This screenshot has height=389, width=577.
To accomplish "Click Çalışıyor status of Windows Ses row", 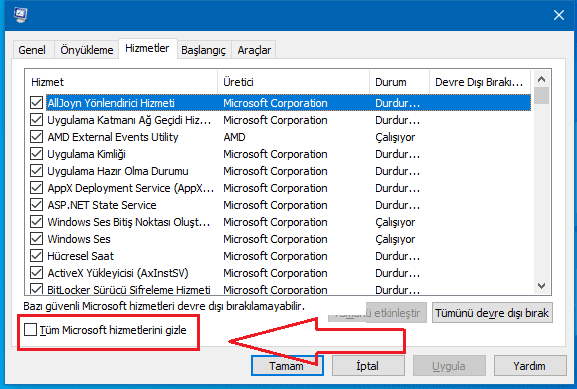I will tap(395, 239).
